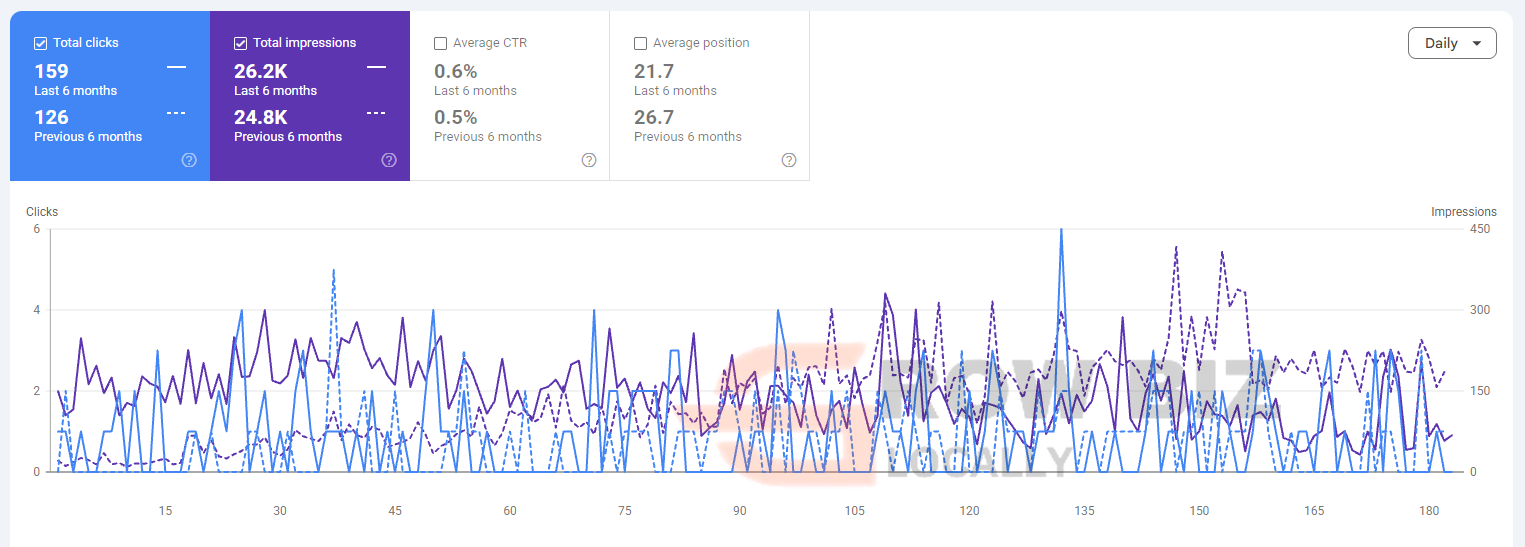This screenshot has height=547, width=1525.
Task: Click the 6 clicks axis label
Action: coord(36,229)
